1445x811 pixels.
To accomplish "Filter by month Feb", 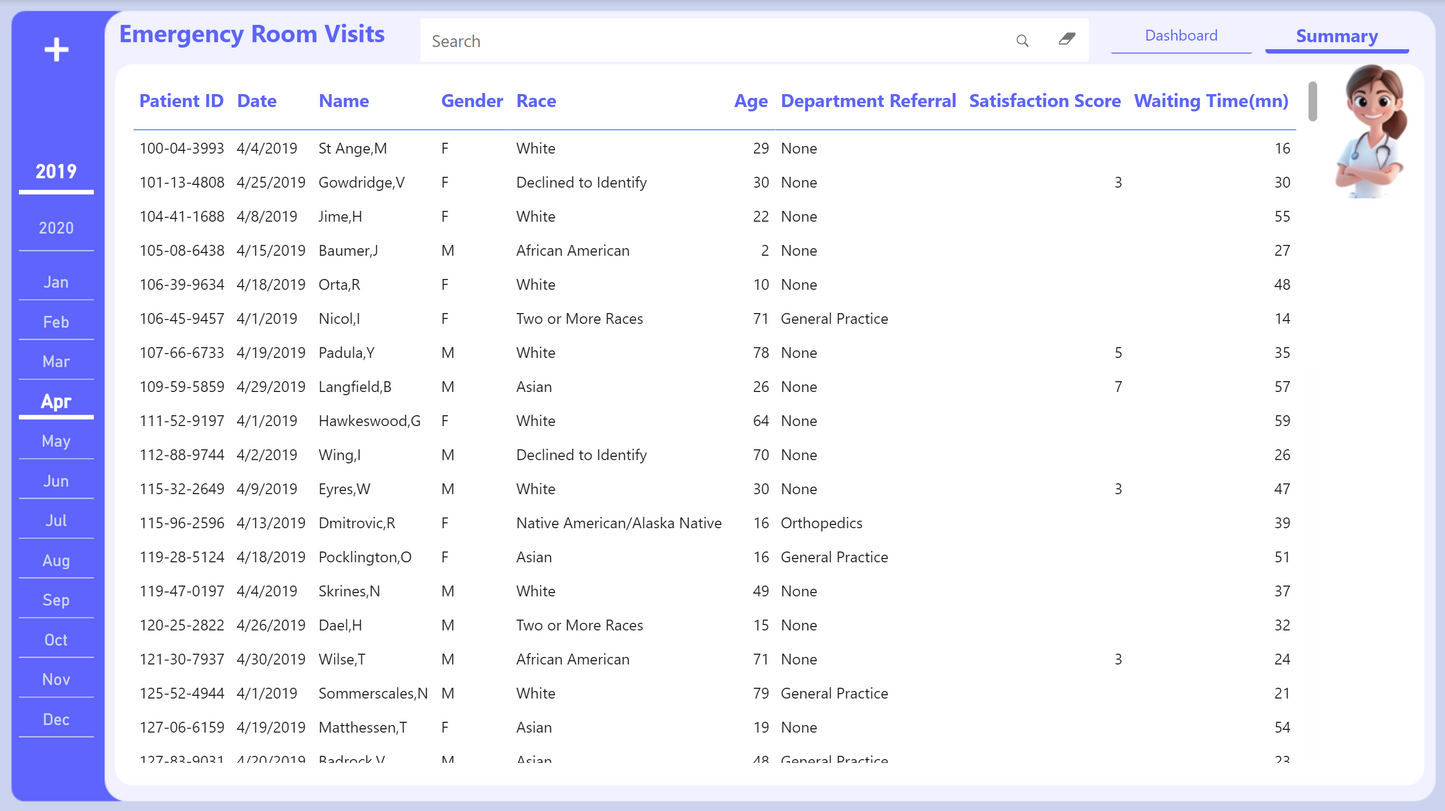I will click(56, 323).
